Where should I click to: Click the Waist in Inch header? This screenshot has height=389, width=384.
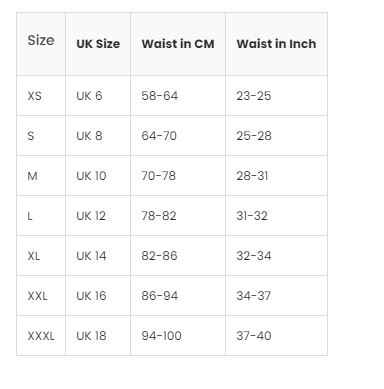(x=276, y=44)
